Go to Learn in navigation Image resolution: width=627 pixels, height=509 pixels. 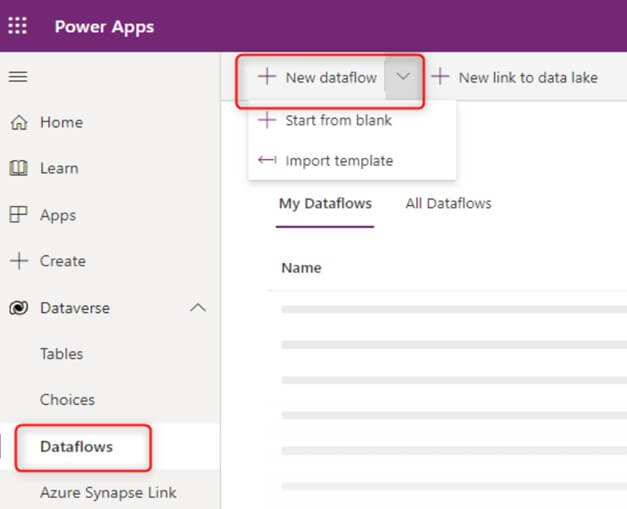[59, 168]
